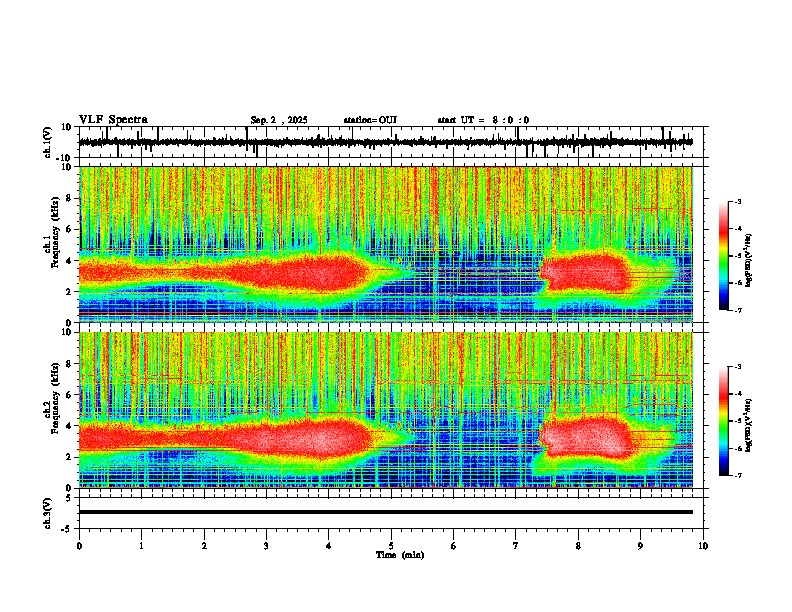Click the ch.1 spectrogram color scale bar
This screenshot has height=612, width=792.
point(724,256)
